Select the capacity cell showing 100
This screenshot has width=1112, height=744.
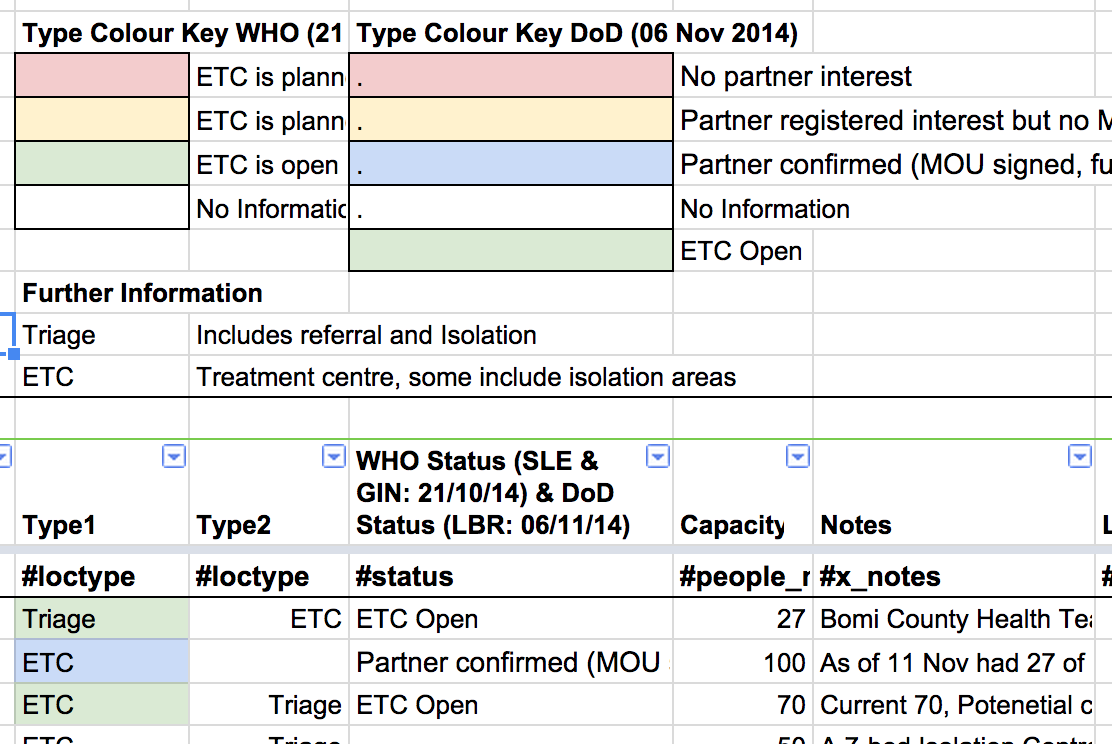coord(743,662)
